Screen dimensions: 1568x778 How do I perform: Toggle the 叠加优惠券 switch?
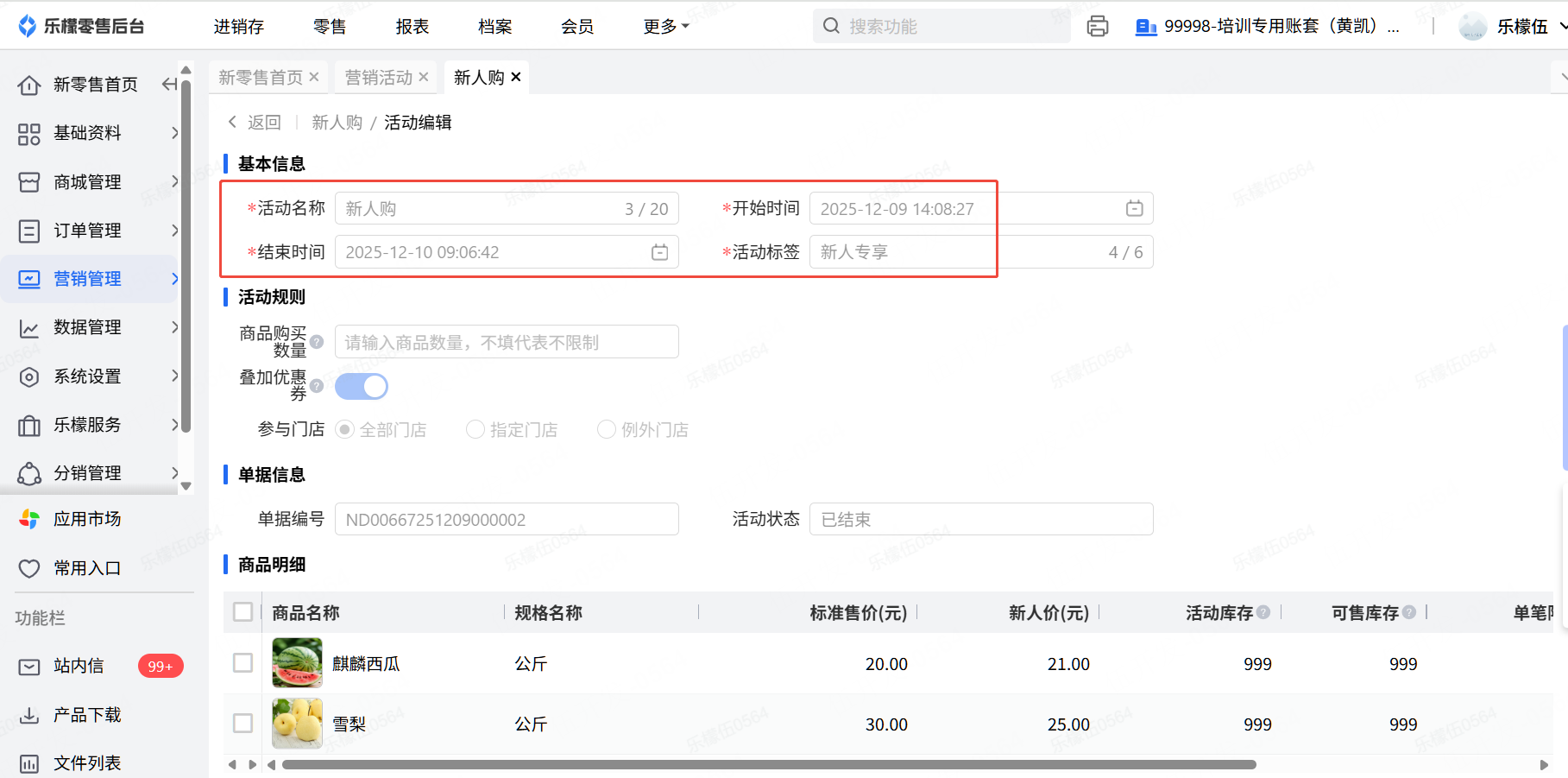pyautogui.click(x=362, y=386)
